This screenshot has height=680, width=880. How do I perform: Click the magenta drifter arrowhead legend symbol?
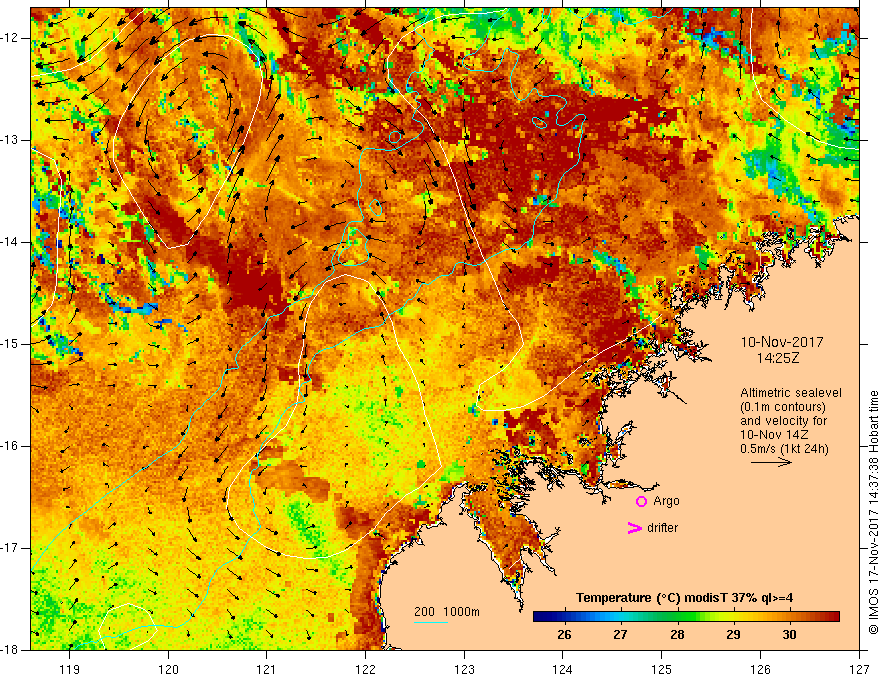point(634,528)
